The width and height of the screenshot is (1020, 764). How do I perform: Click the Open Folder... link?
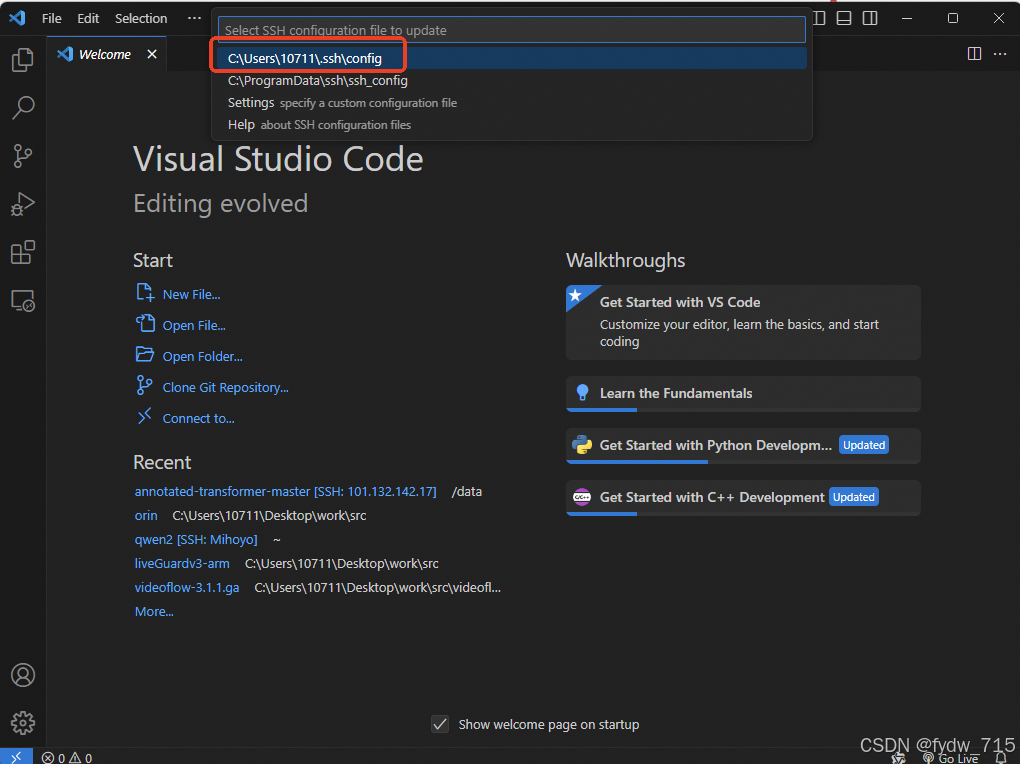(202, 357)
